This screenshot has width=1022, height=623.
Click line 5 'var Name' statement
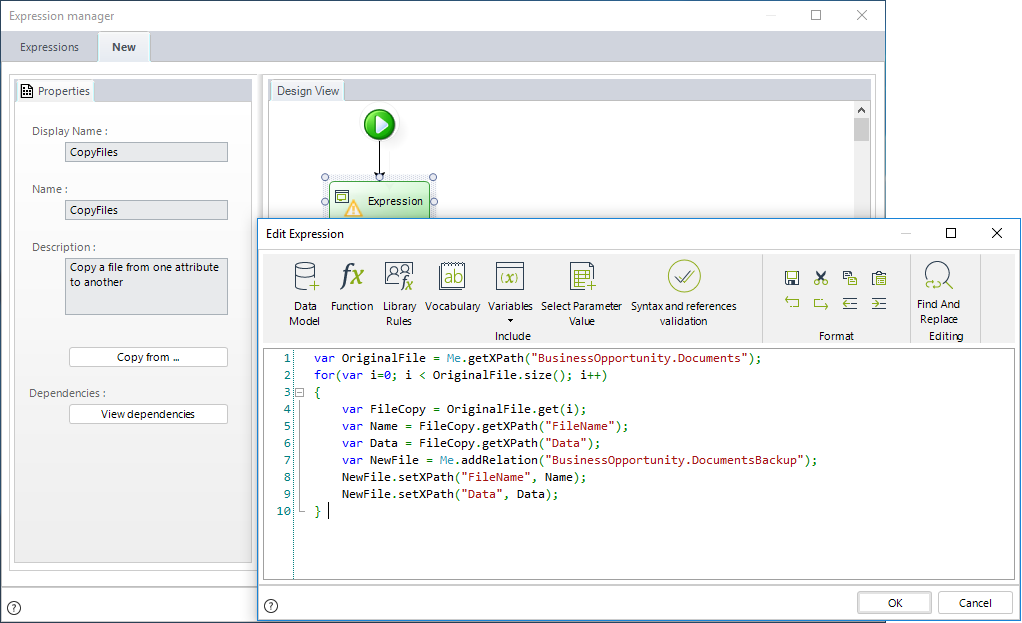485,426
